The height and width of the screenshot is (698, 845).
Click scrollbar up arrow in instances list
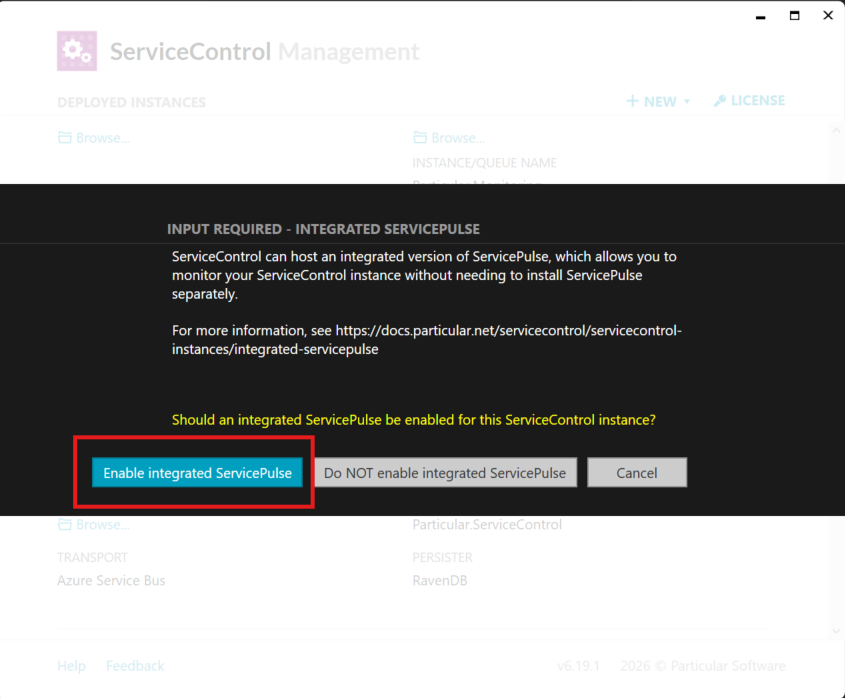click(836, 130)
